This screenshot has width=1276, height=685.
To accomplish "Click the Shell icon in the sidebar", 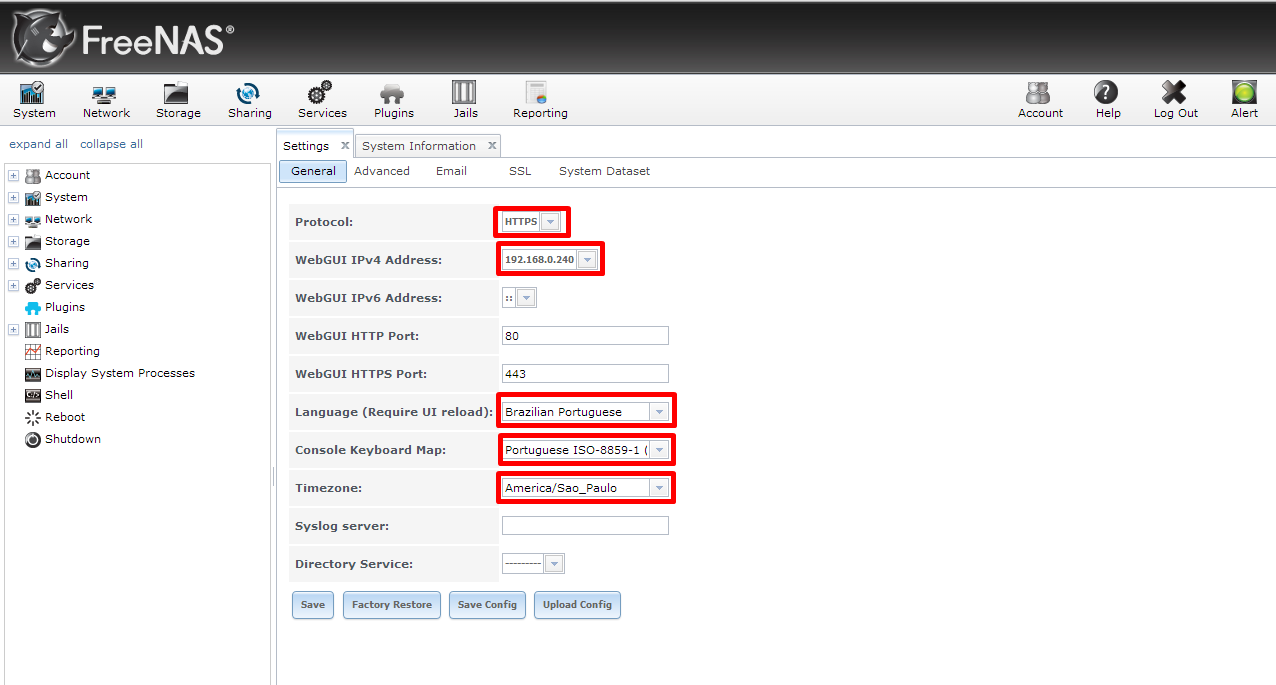I will coord(33,396).
